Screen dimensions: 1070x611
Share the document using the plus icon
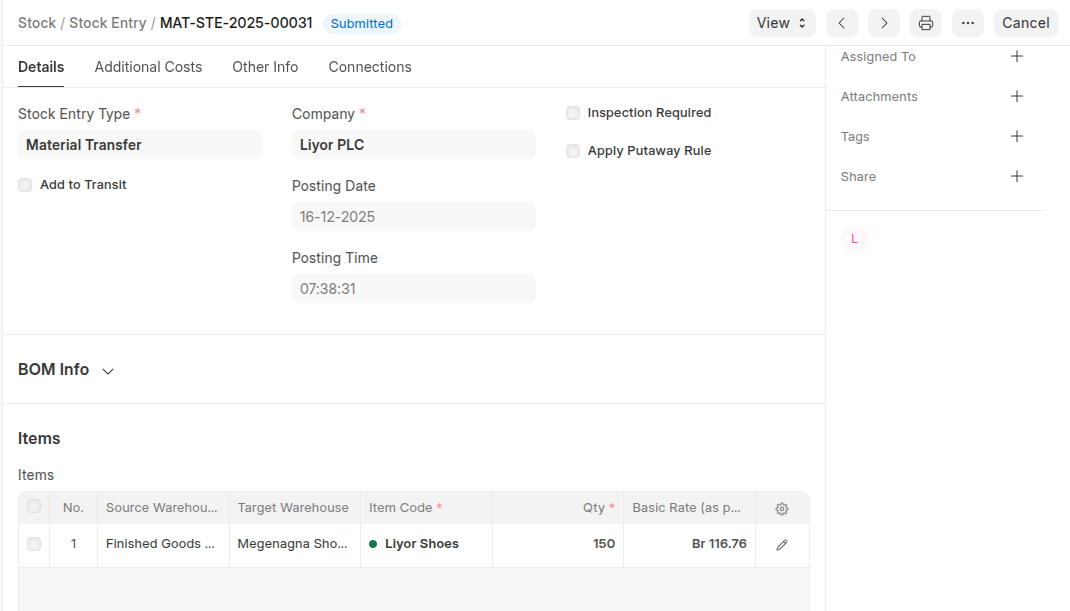pyautogui.click(x=1017, y=177)
